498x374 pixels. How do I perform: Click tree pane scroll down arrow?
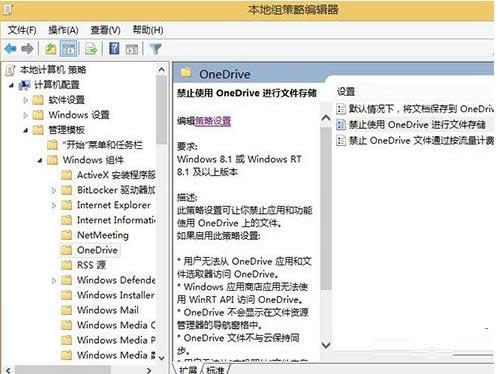[x=162, y=358]
